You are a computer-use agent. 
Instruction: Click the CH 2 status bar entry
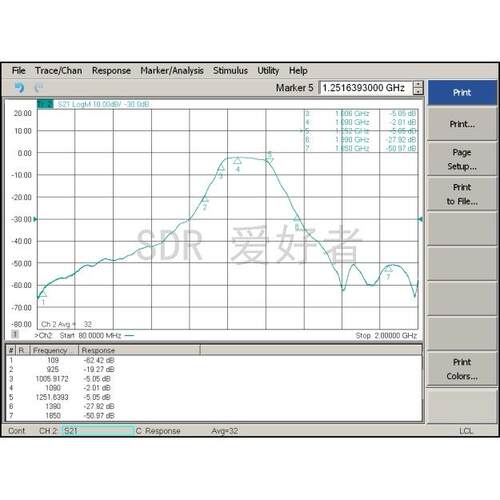tap(48, 431)
